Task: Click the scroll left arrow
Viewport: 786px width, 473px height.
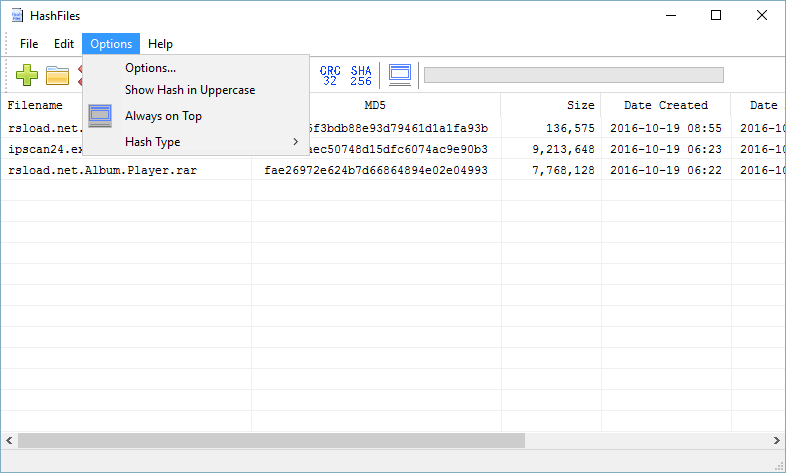Action: 9,440
